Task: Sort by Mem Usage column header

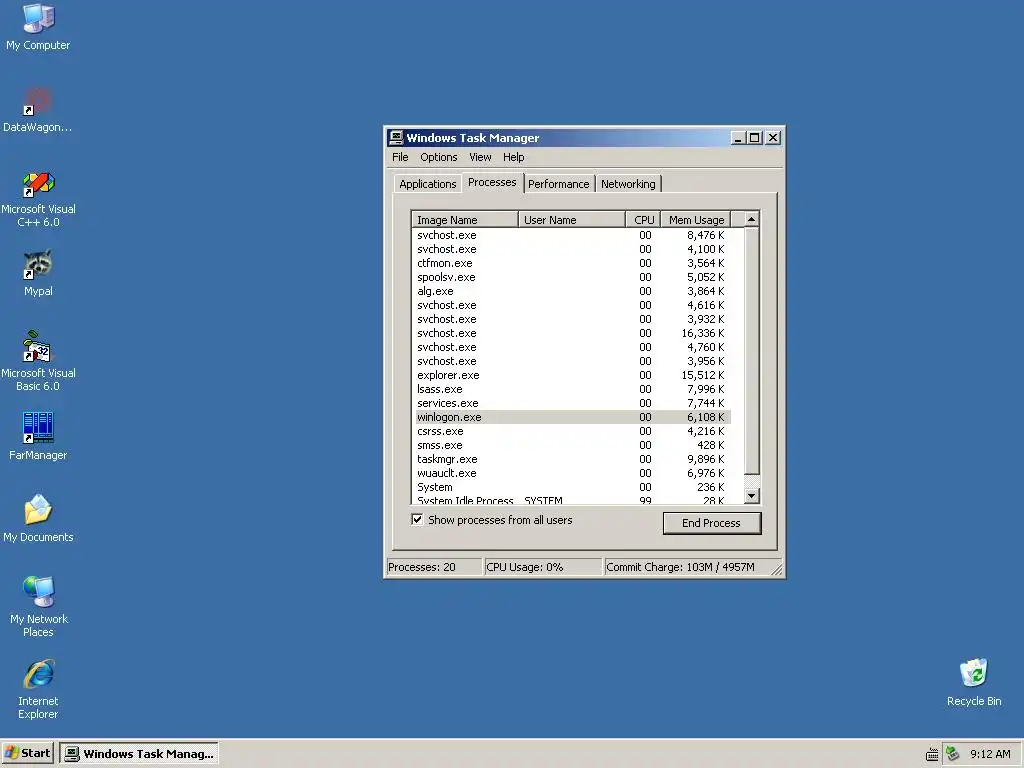Action: click(696, 220)
